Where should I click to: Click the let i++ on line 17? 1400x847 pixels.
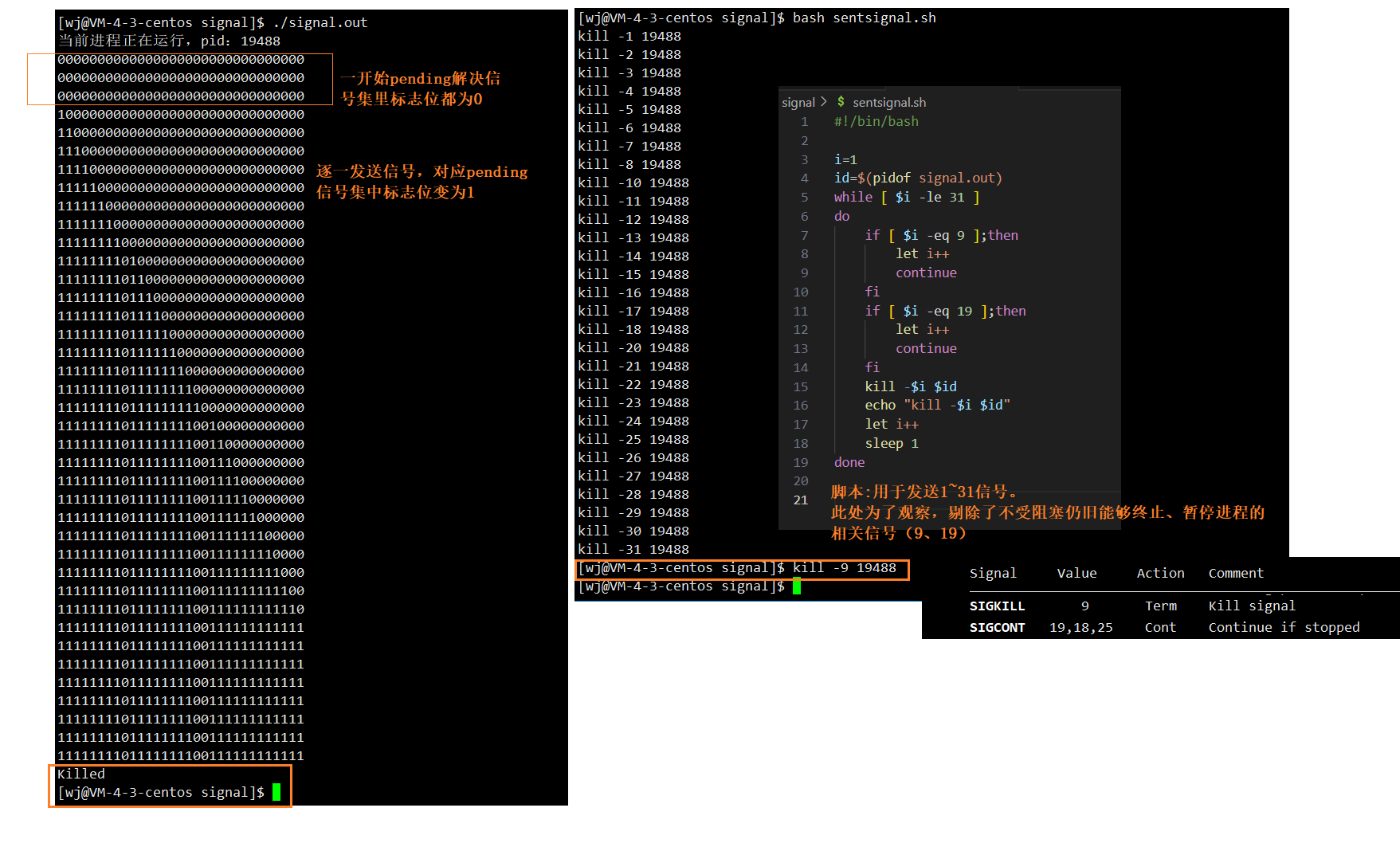[x=892, y=424]
